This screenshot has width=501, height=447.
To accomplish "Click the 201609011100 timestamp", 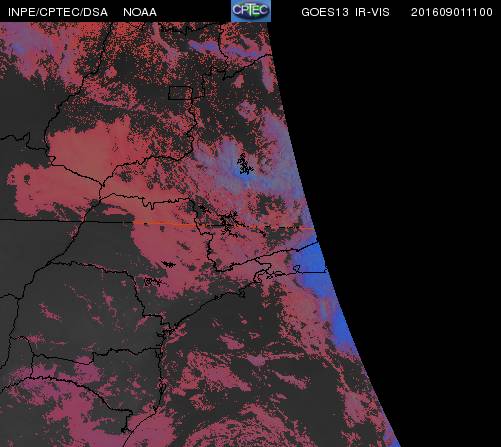I will click(x=452, y=12).
